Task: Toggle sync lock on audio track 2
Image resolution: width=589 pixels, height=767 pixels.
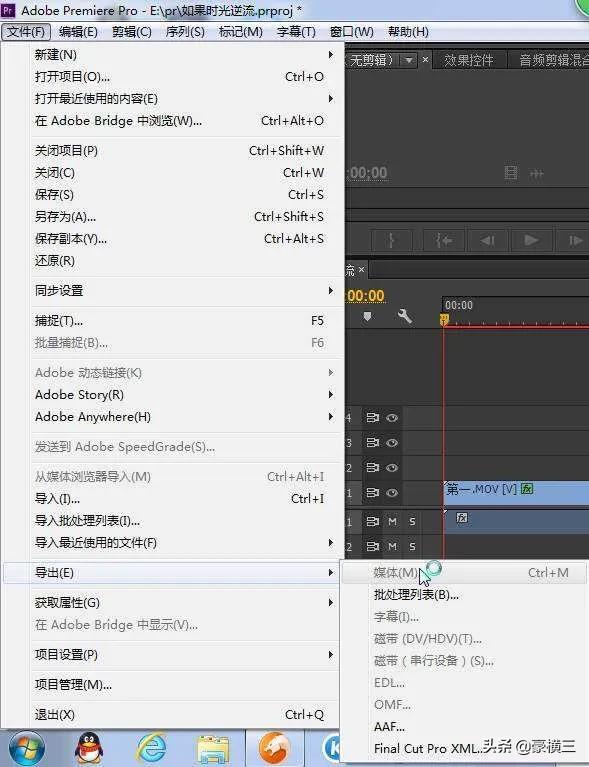Action: [373, 546]
